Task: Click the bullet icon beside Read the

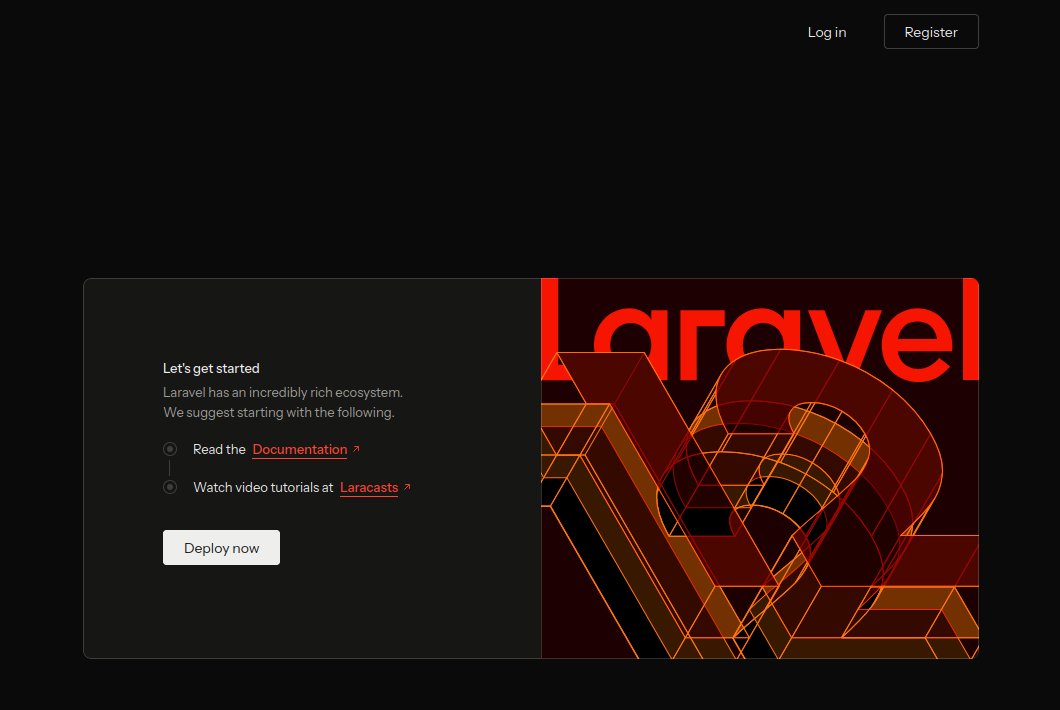Action: pos(170,449)
